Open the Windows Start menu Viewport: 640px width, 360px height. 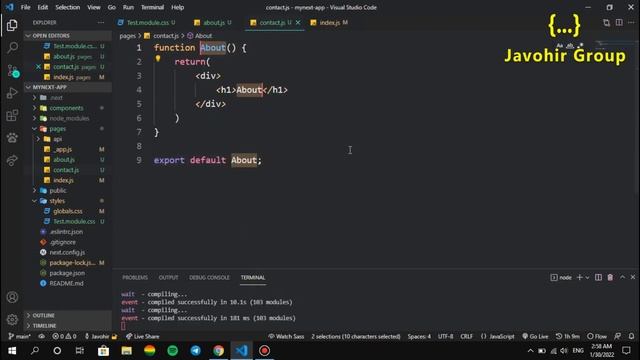[12, 351]
